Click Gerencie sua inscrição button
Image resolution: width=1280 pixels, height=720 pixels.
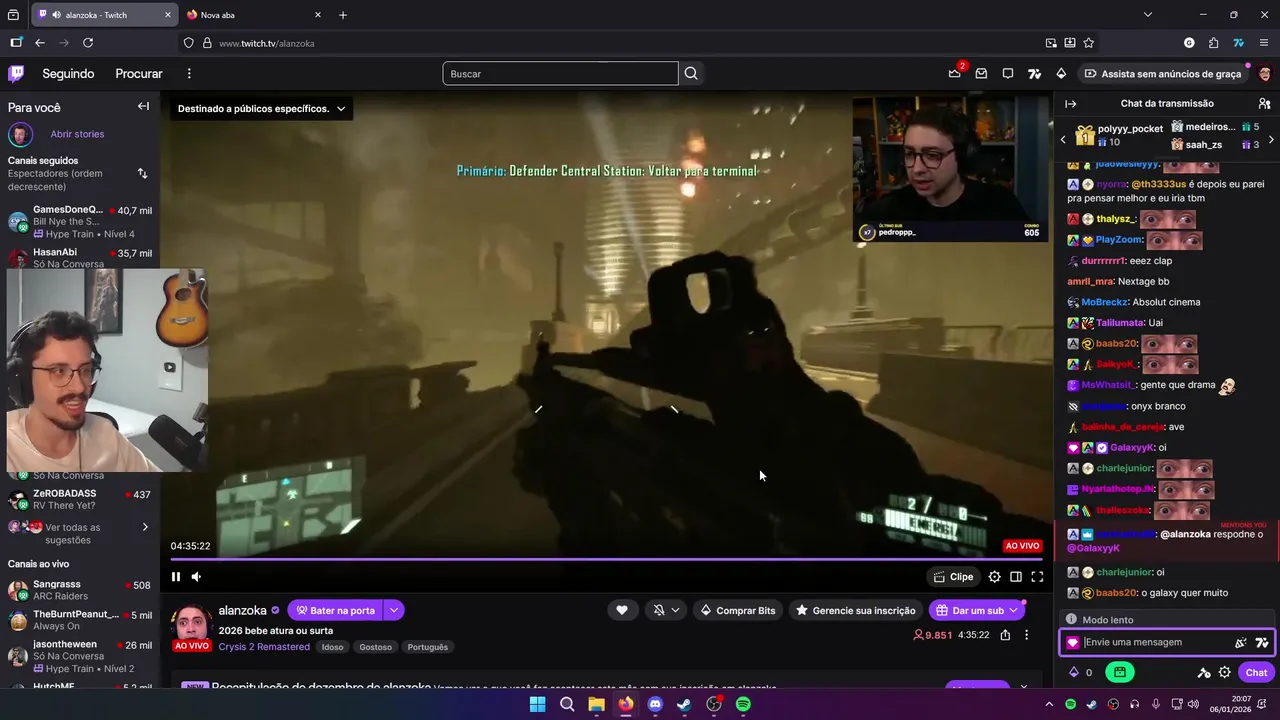click(x=855, y=610)
